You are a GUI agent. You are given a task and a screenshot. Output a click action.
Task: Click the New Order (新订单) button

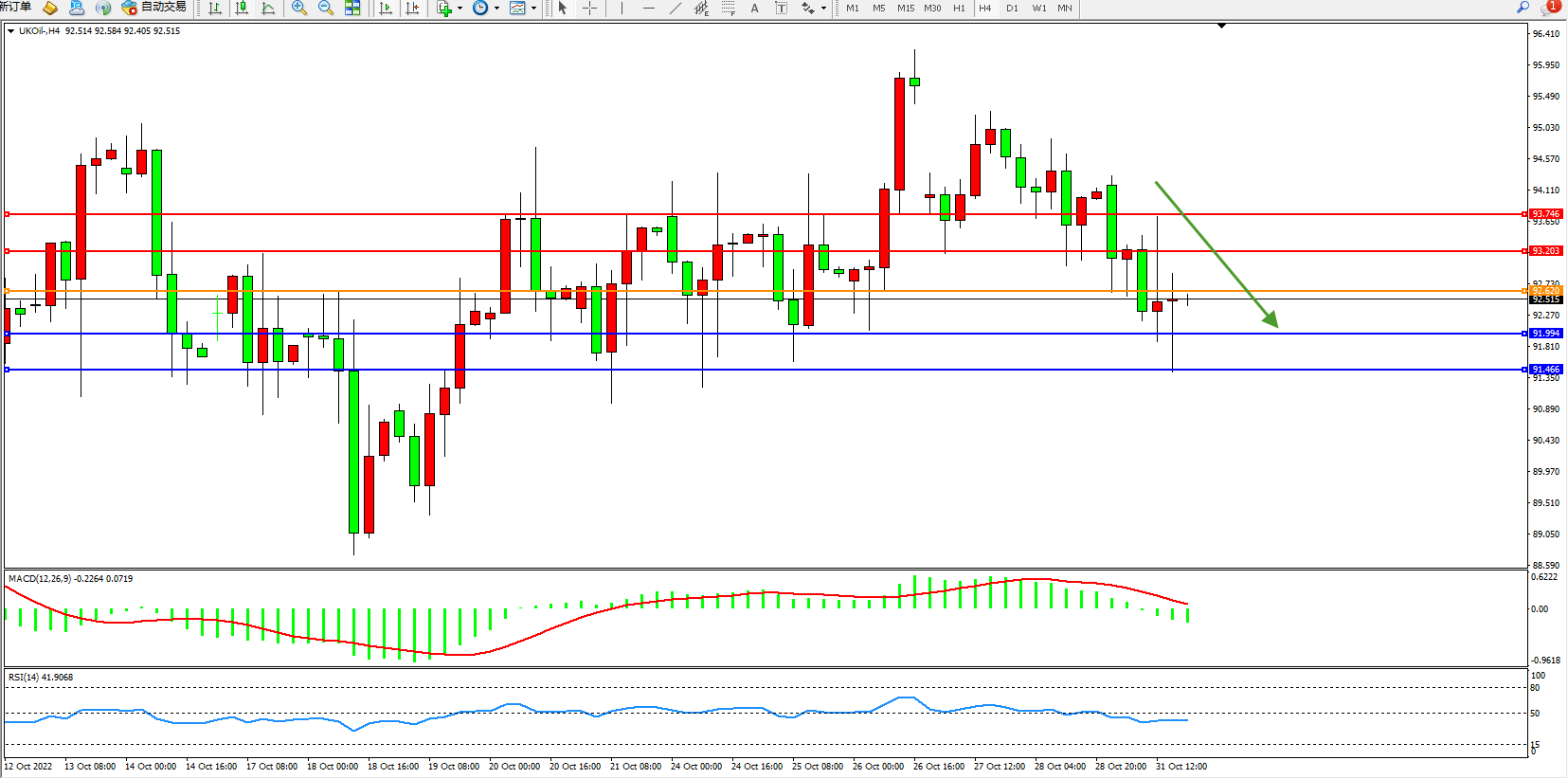click(x=15, y=8)
